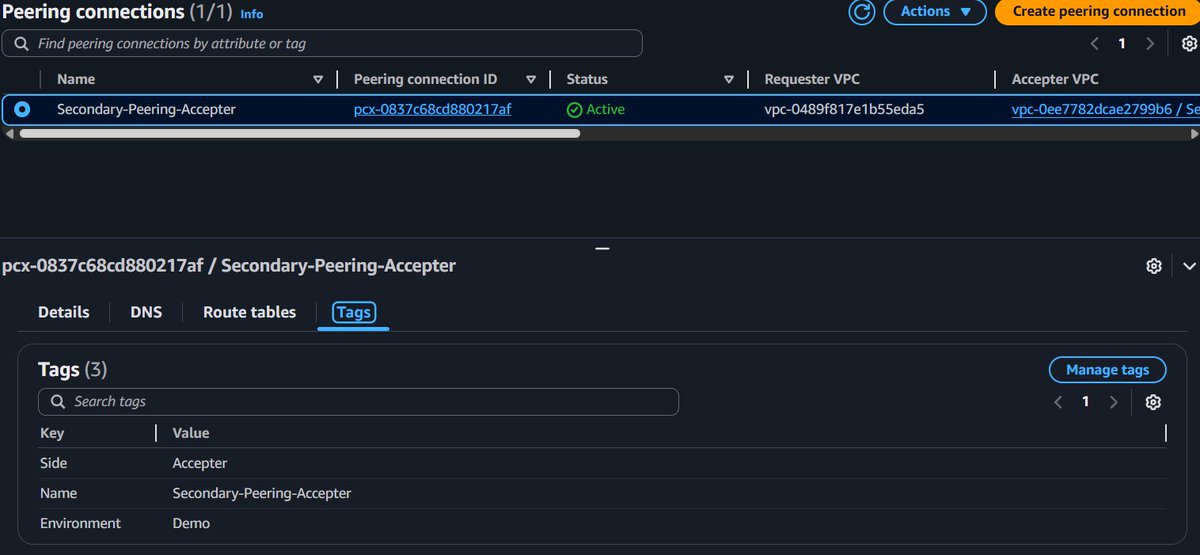Viewport: 1200px width, 555px height.
Task: Click the Accepter VPC column header
Action: click(x=1055, y=79)
